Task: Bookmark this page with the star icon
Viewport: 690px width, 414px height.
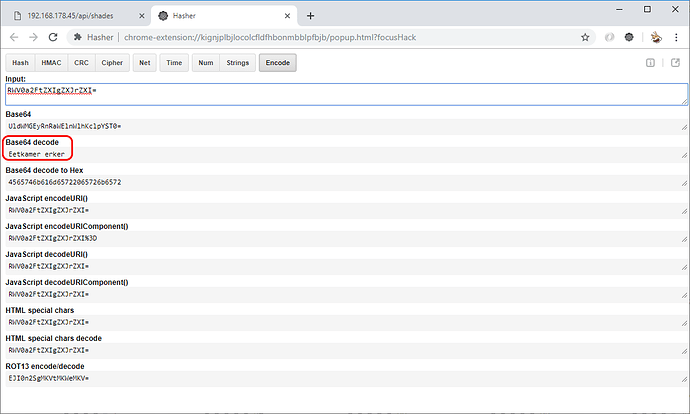Action: [x=585, y=37]
